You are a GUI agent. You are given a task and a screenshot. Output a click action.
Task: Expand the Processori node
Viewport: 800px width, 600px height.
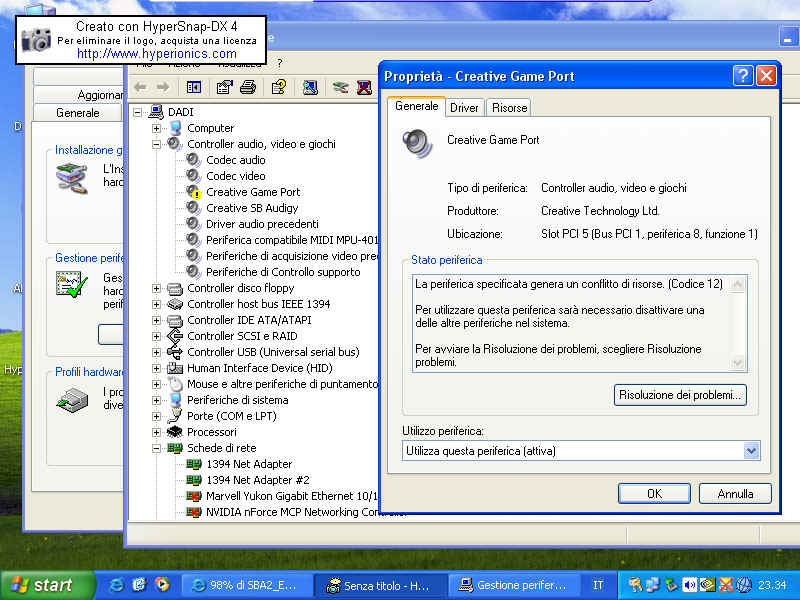(x=157, y=433)
